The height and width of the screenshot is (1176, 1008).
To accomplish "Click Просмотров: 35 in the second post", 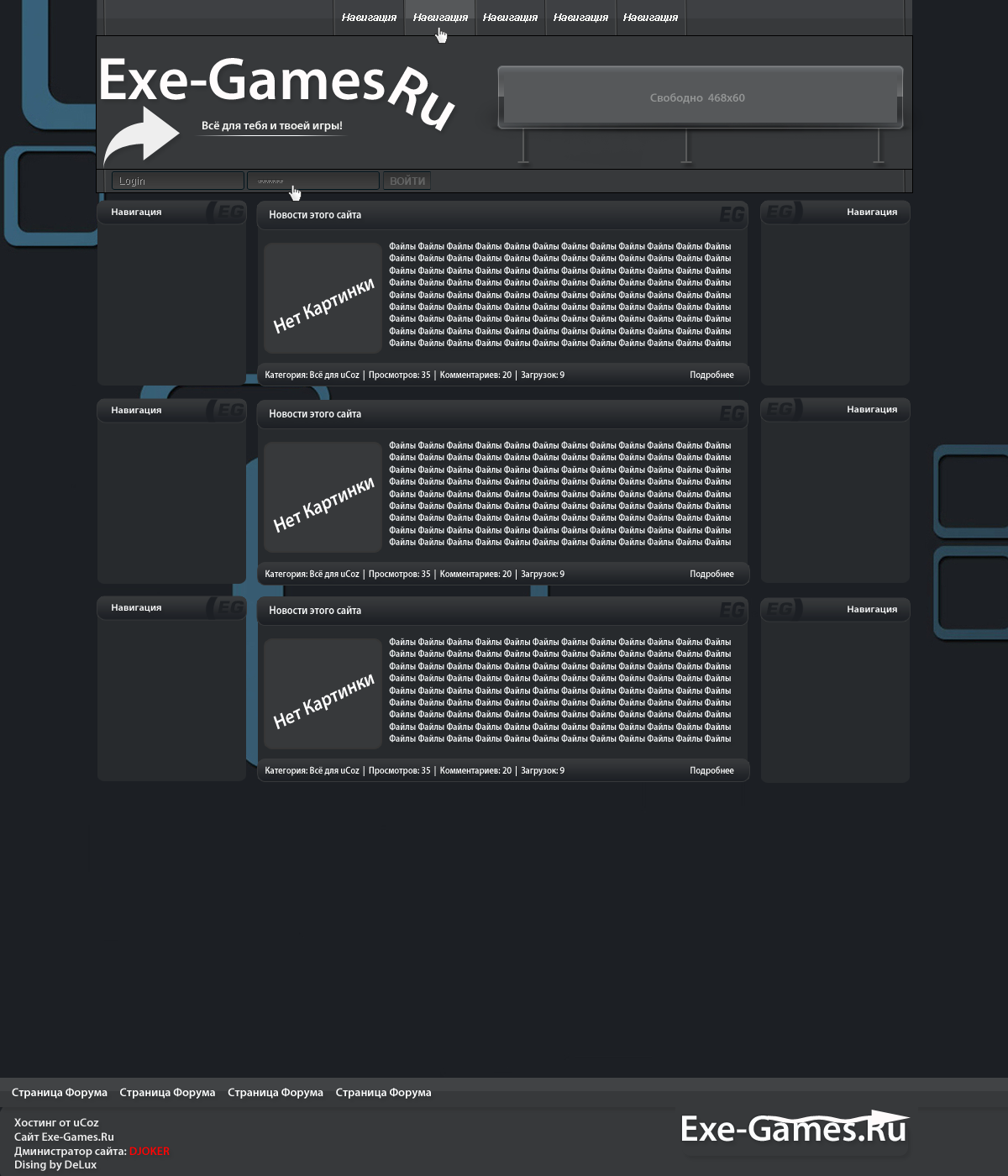I will coord(399,575).
